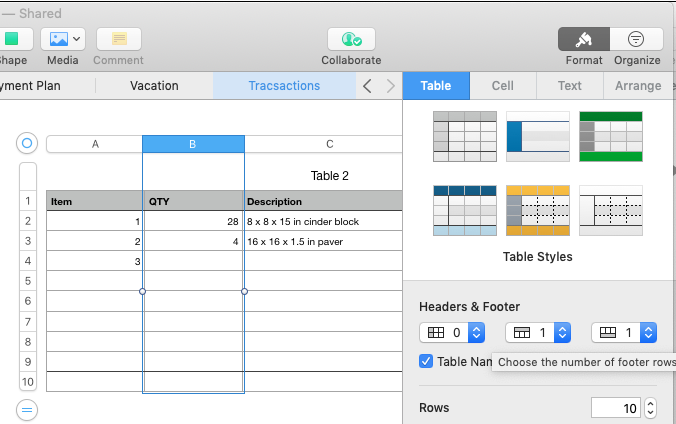The height and width of the screenshot is (424, 676).
Task: Click the Collaborate people icon
Action: pyautogui.click(x=351, y=39)
